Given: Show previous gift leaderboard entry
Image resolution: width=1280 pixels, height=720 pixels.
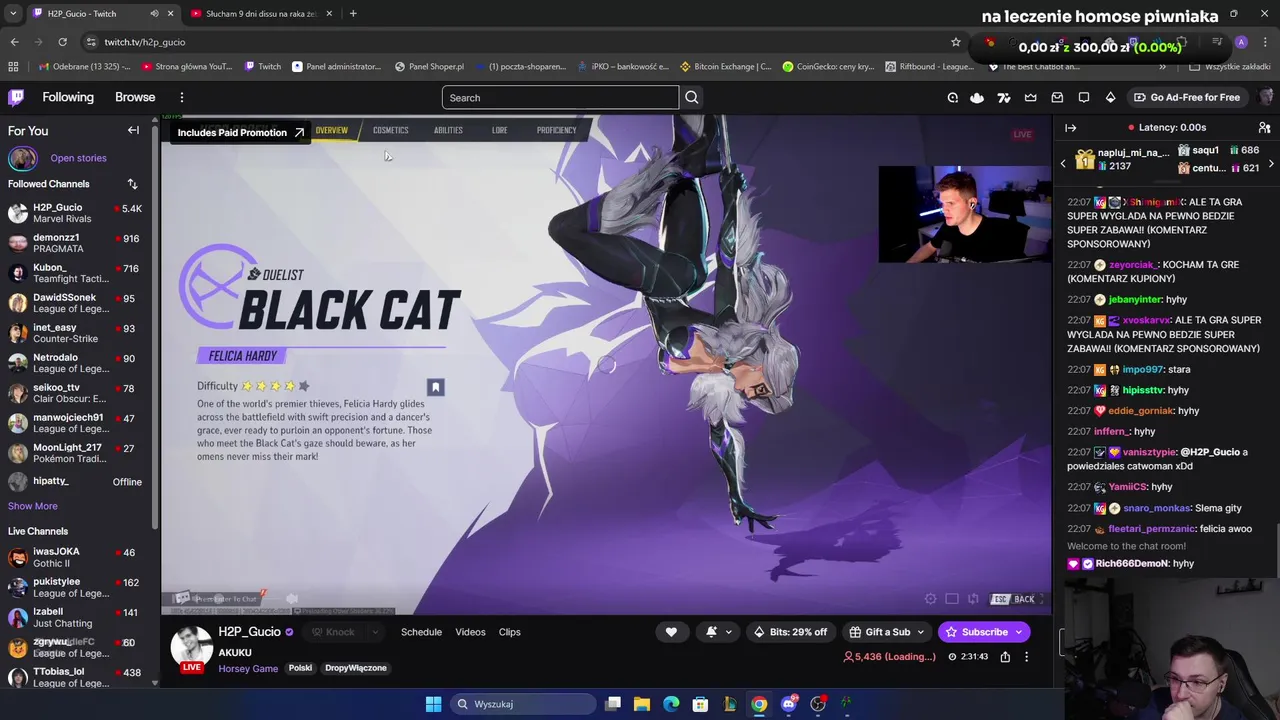Looking at the screenshot, I should point(1063,163).
